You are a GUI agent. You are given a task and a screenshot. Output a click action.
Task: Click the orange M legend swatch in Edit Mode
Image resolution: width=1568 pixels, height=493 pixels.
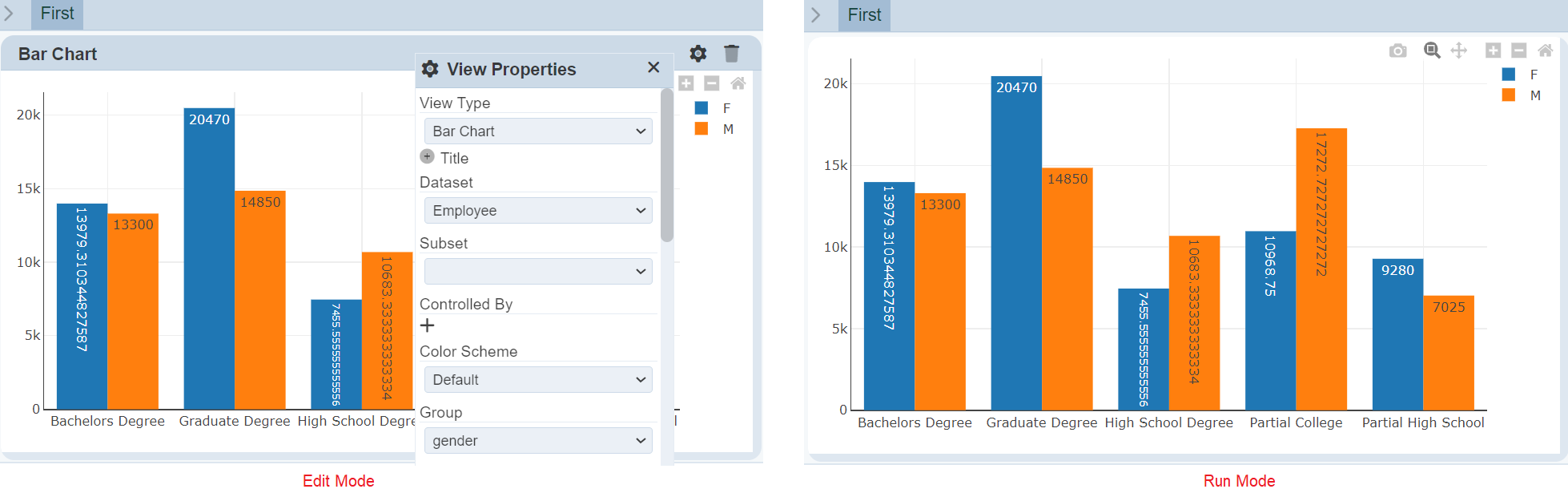coord(702,129)
